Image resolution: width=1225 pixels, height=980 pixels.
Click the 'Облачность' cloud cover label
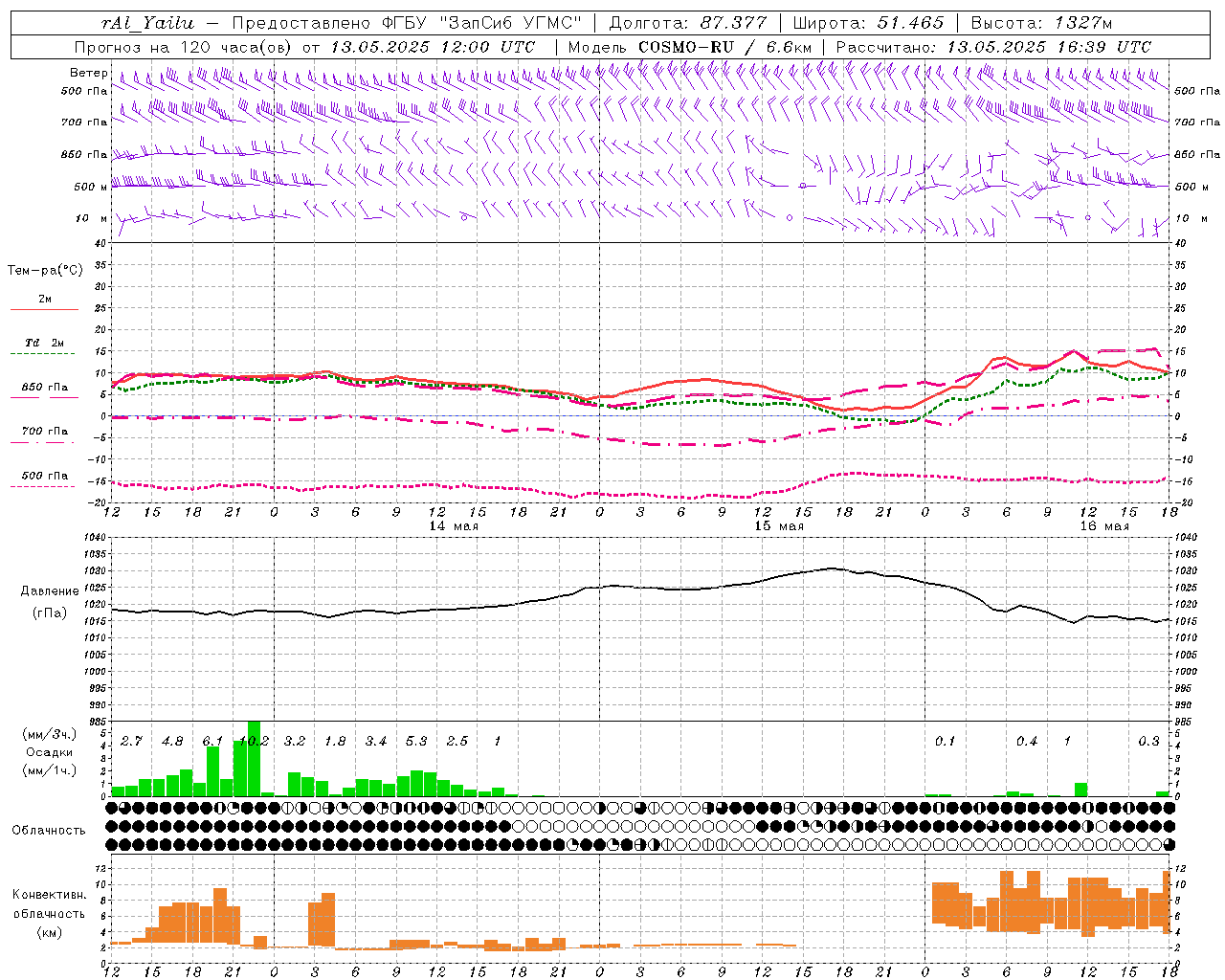49,831
